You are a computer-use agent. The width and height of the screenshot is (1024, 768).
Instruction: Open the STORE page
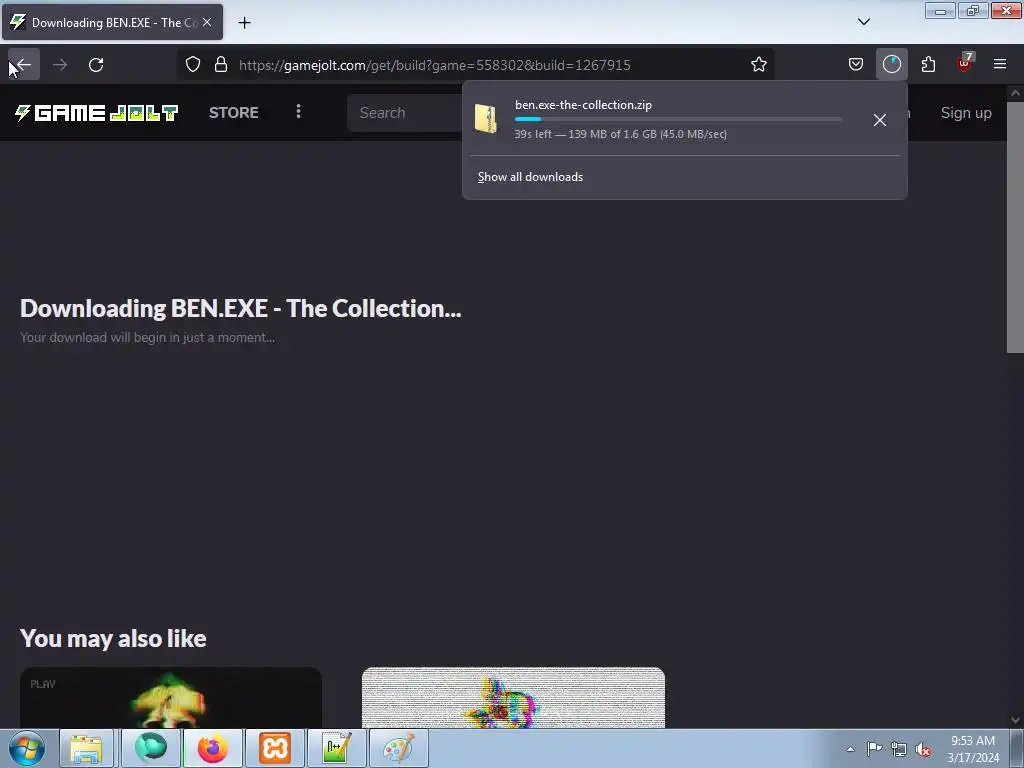(x=234, y=112)
